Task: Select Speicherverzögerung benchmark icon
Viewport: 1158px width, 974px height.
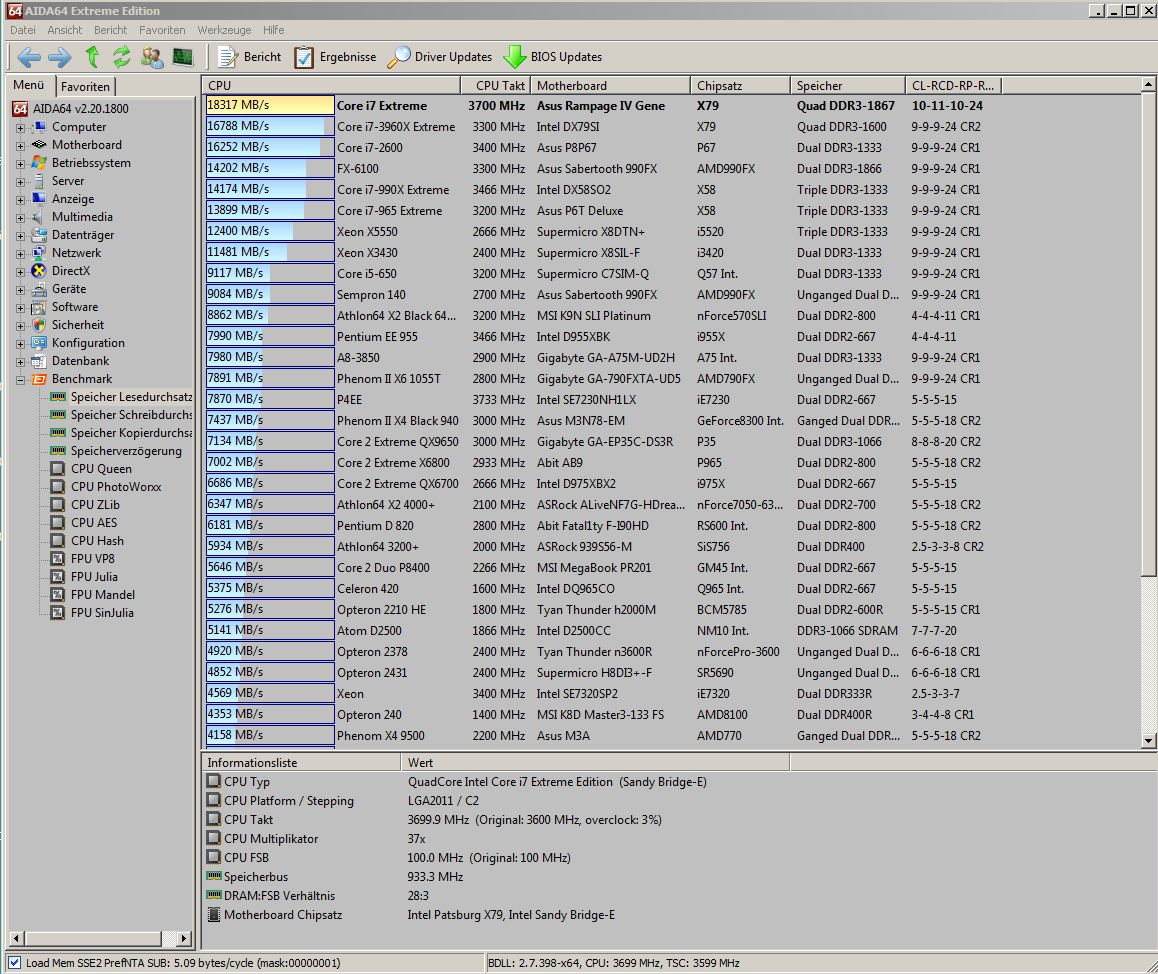Action: tap(58, 450)
